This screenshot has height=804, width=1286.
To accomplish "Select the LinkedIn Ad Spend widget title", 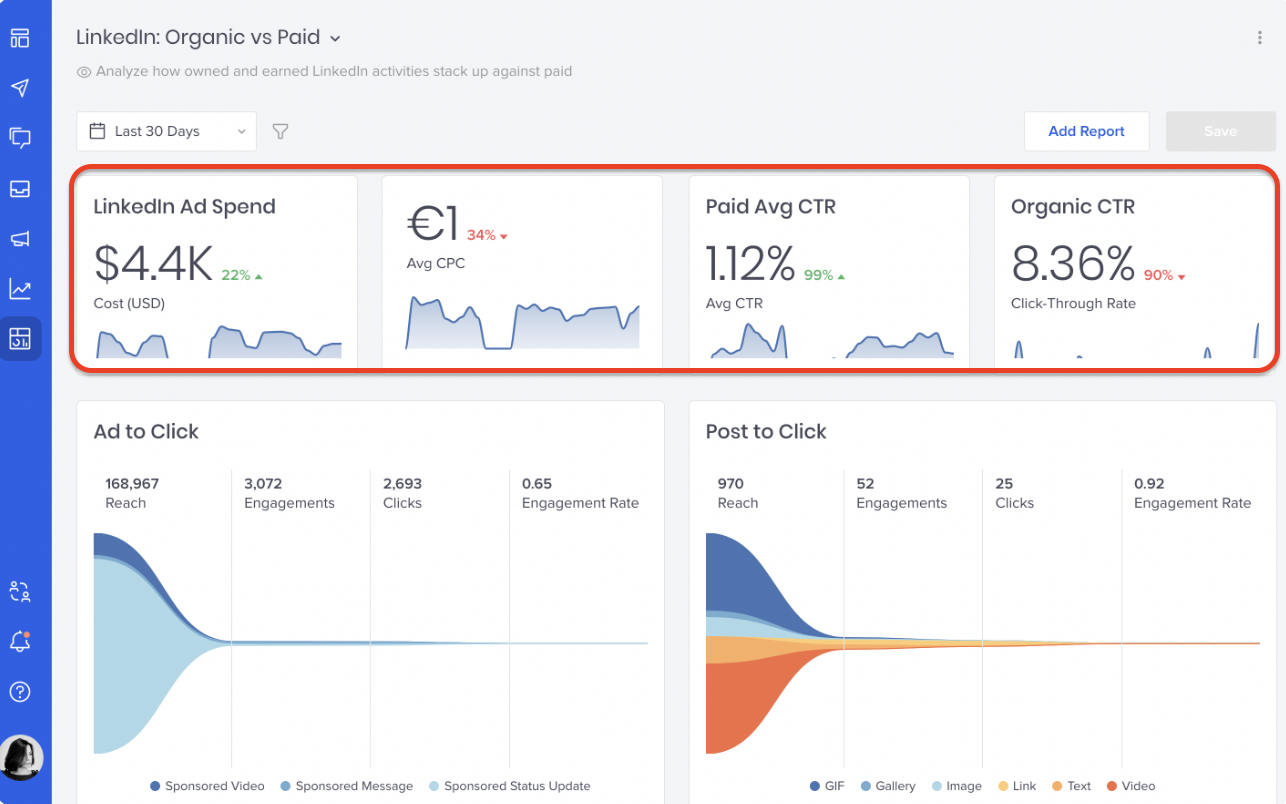I will [184, 207].
